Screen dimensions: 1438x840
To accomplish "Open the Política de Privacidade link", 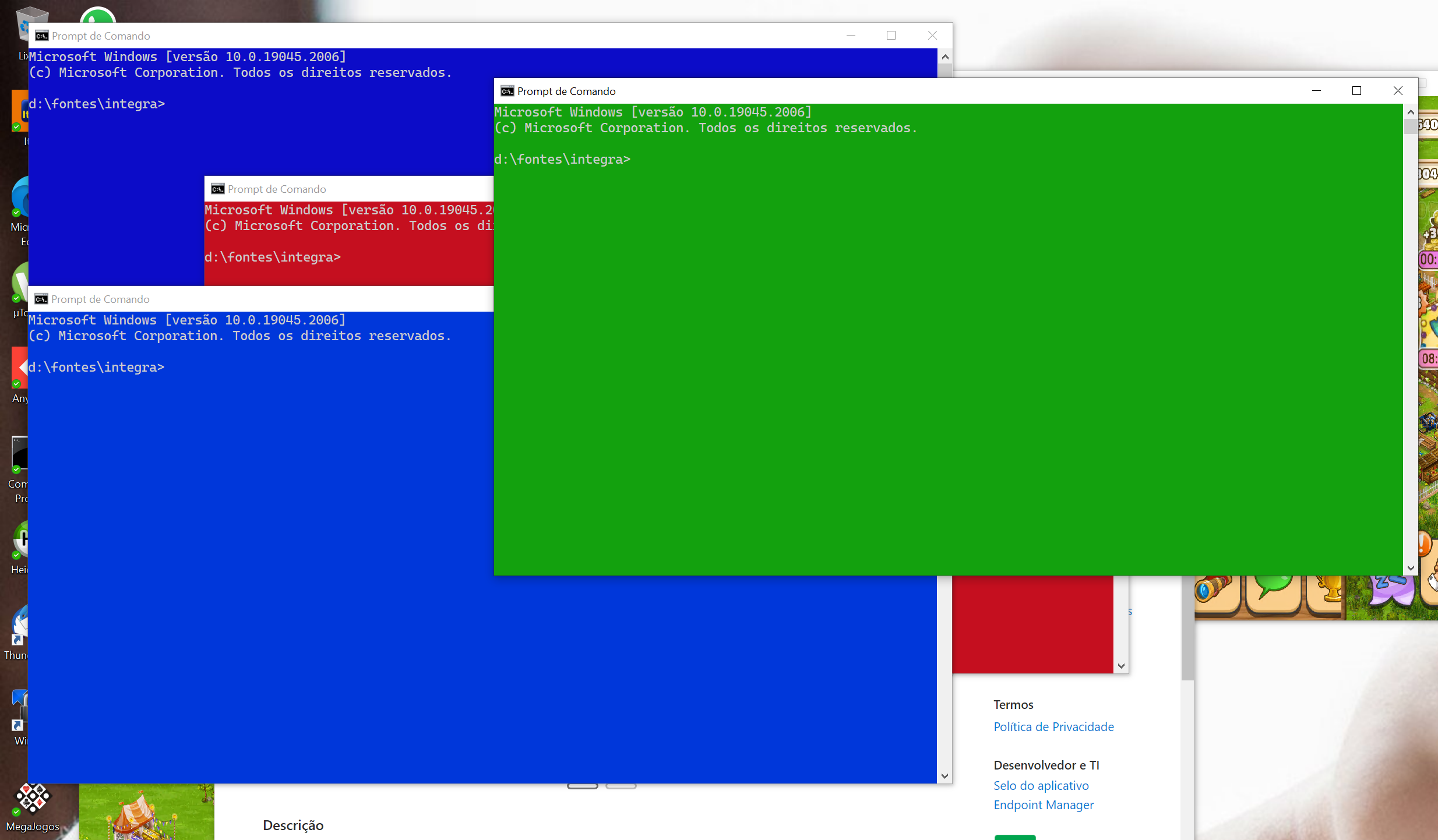I will 1053,726.
